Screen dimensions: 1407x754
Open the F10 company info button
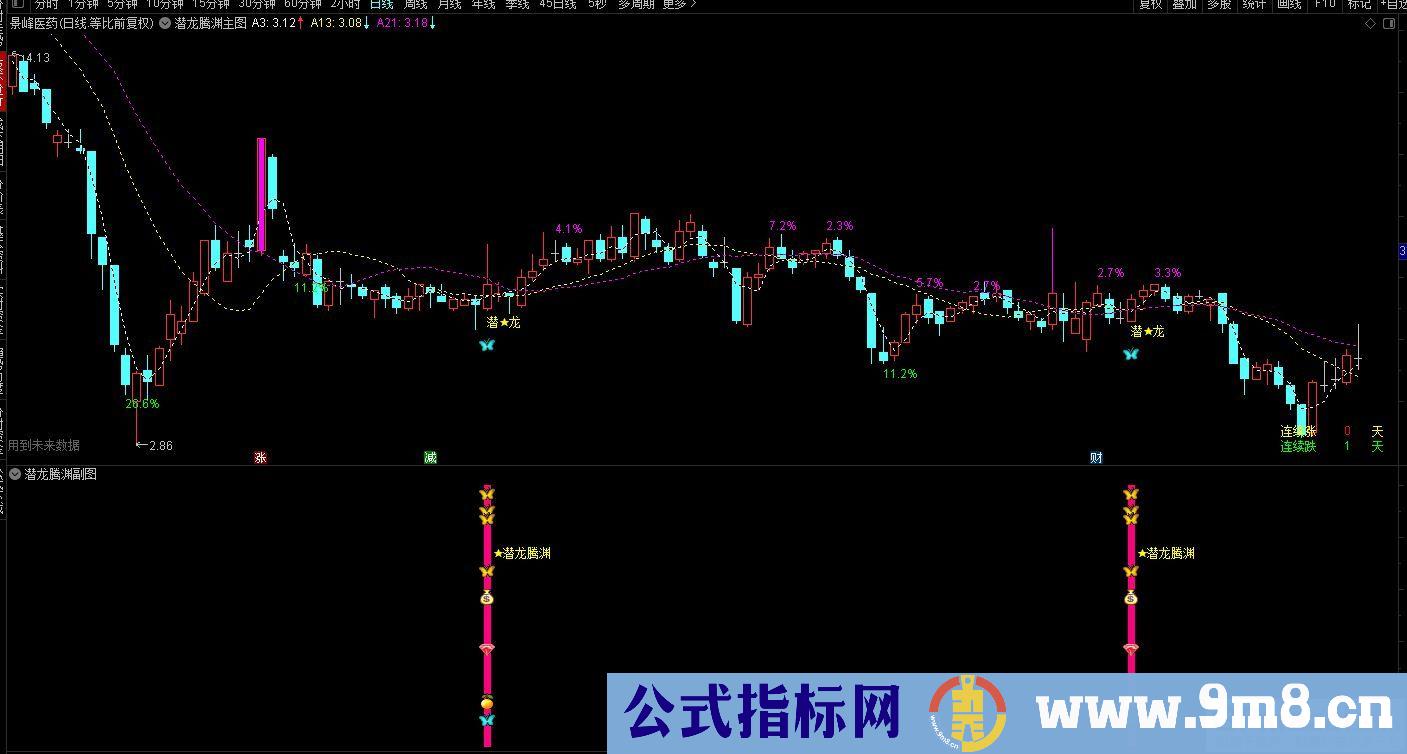tap(1325, 4)
